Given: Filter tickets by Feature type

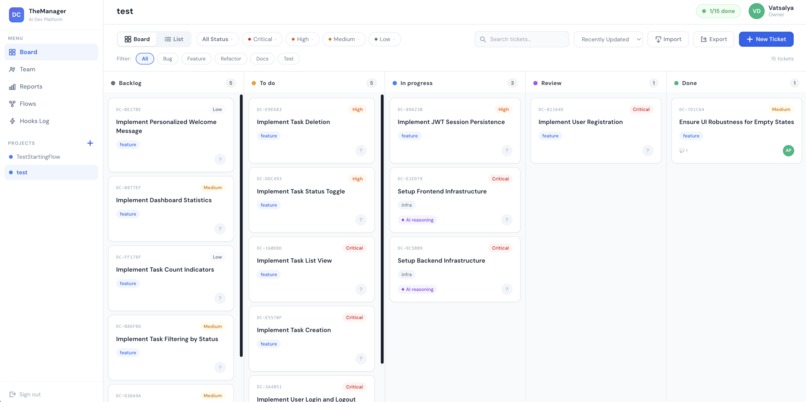Looking at the screenshot, I should tap(196, 59).
